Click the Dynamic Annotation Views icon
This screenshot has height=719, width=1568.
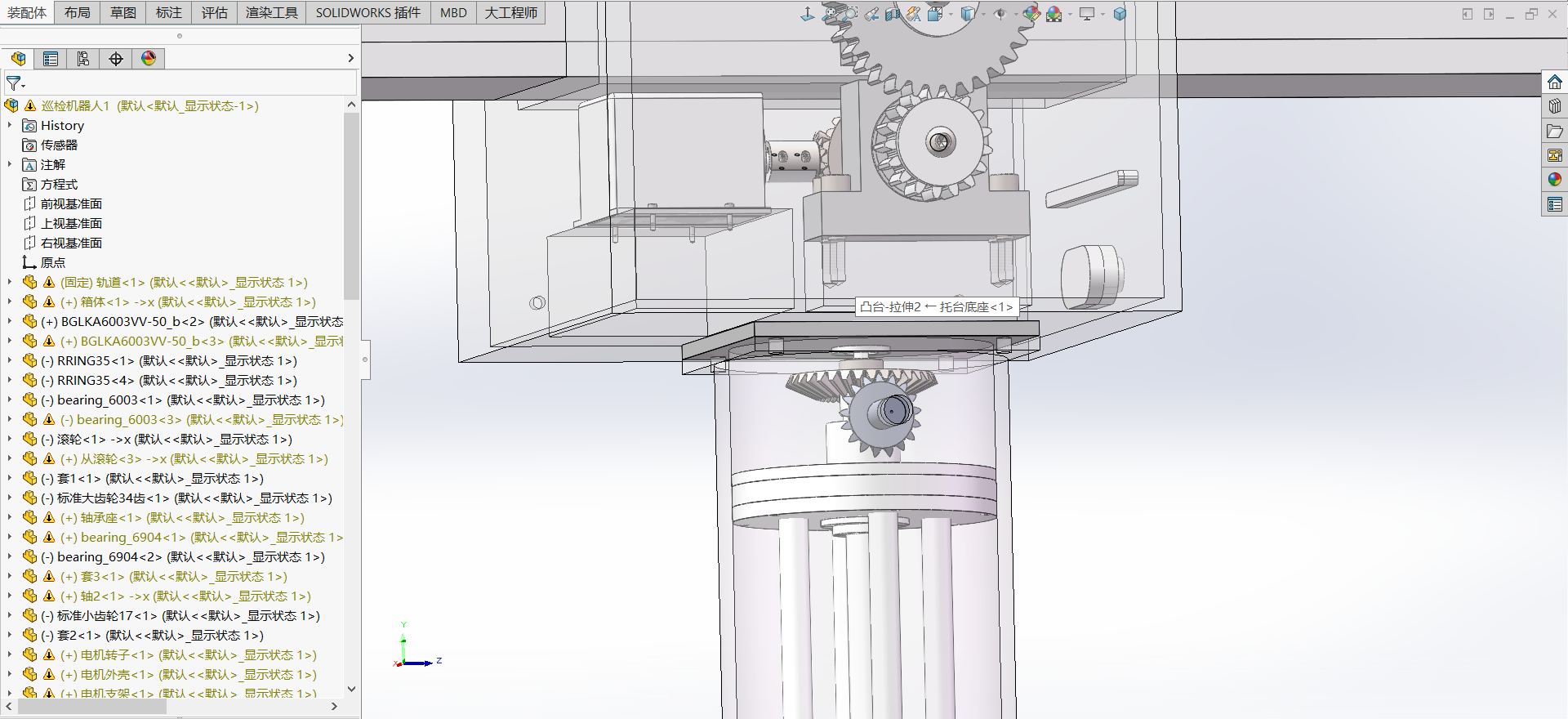[913, 14]
